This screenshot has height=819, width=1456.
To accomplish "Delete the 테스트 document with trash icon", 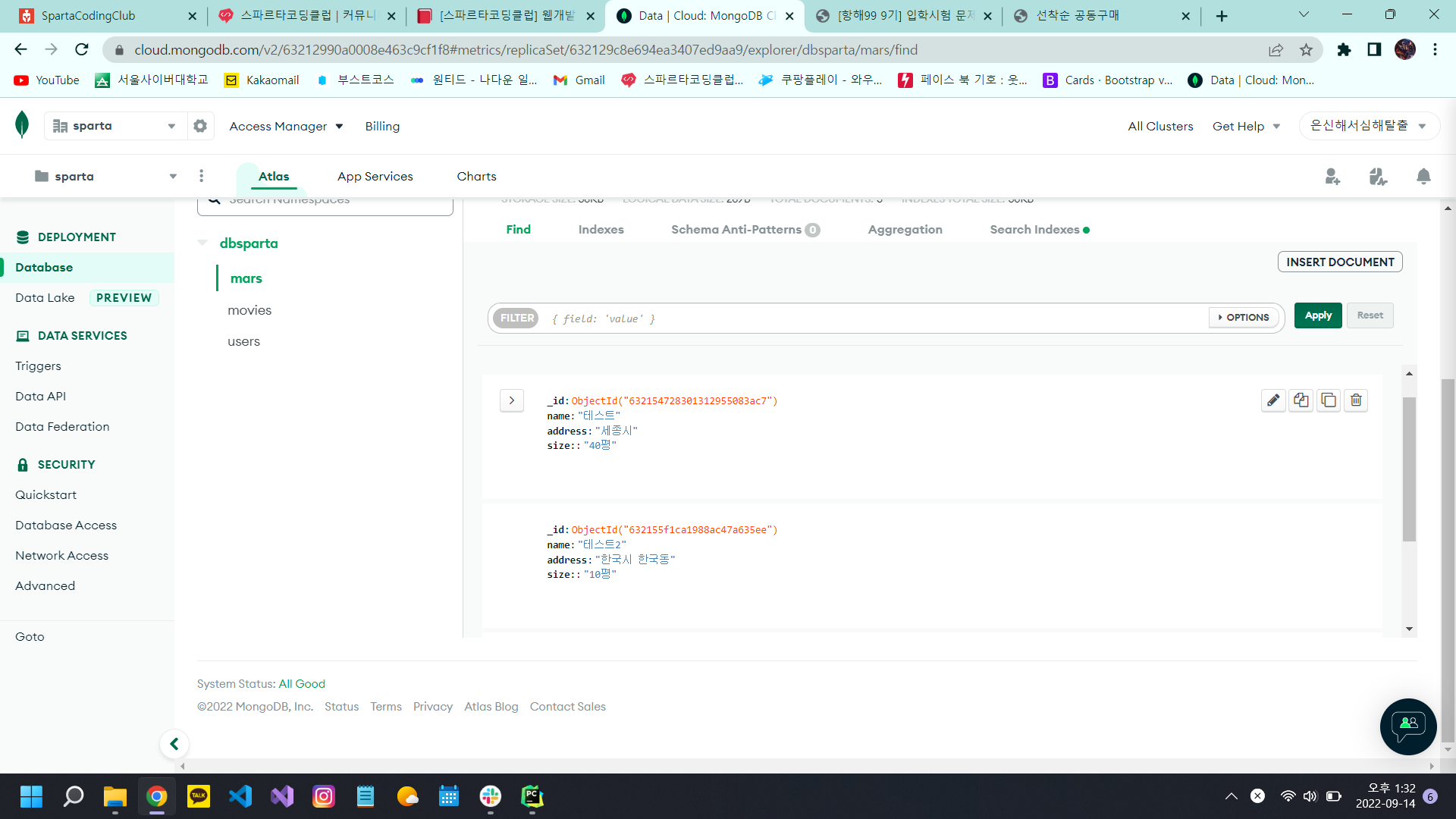I will pos(1356,400).
